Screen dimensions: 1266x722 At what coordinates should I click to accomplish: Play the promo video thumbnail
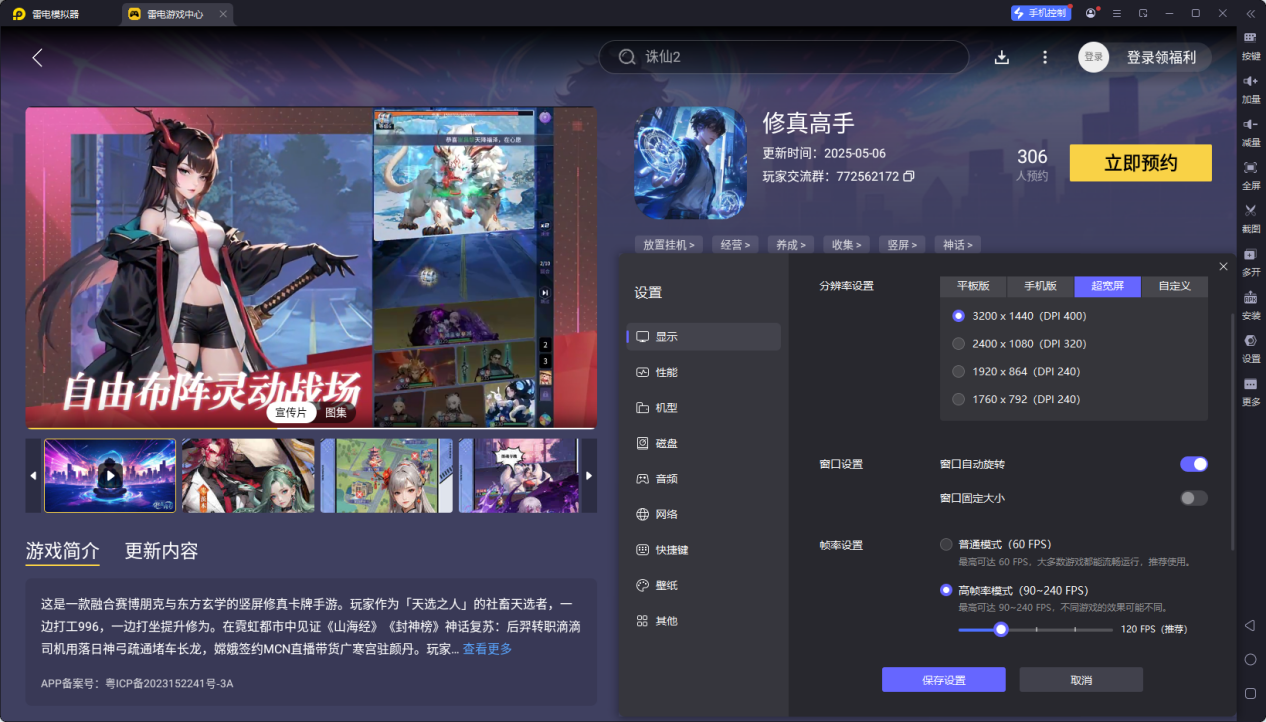pos(110,476)
